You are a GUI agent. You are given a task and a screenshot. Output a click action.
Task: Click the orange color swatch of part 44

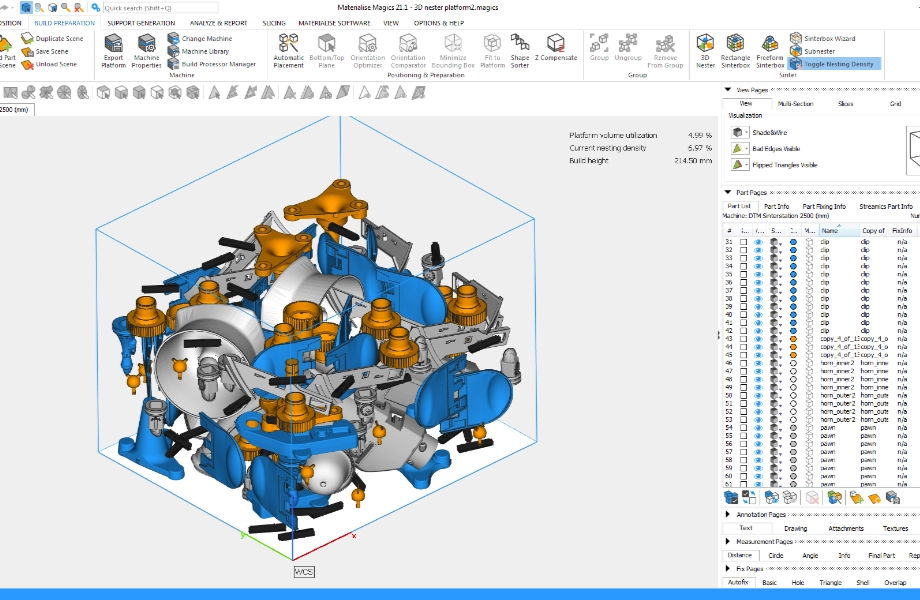click(x=793, y=347)
